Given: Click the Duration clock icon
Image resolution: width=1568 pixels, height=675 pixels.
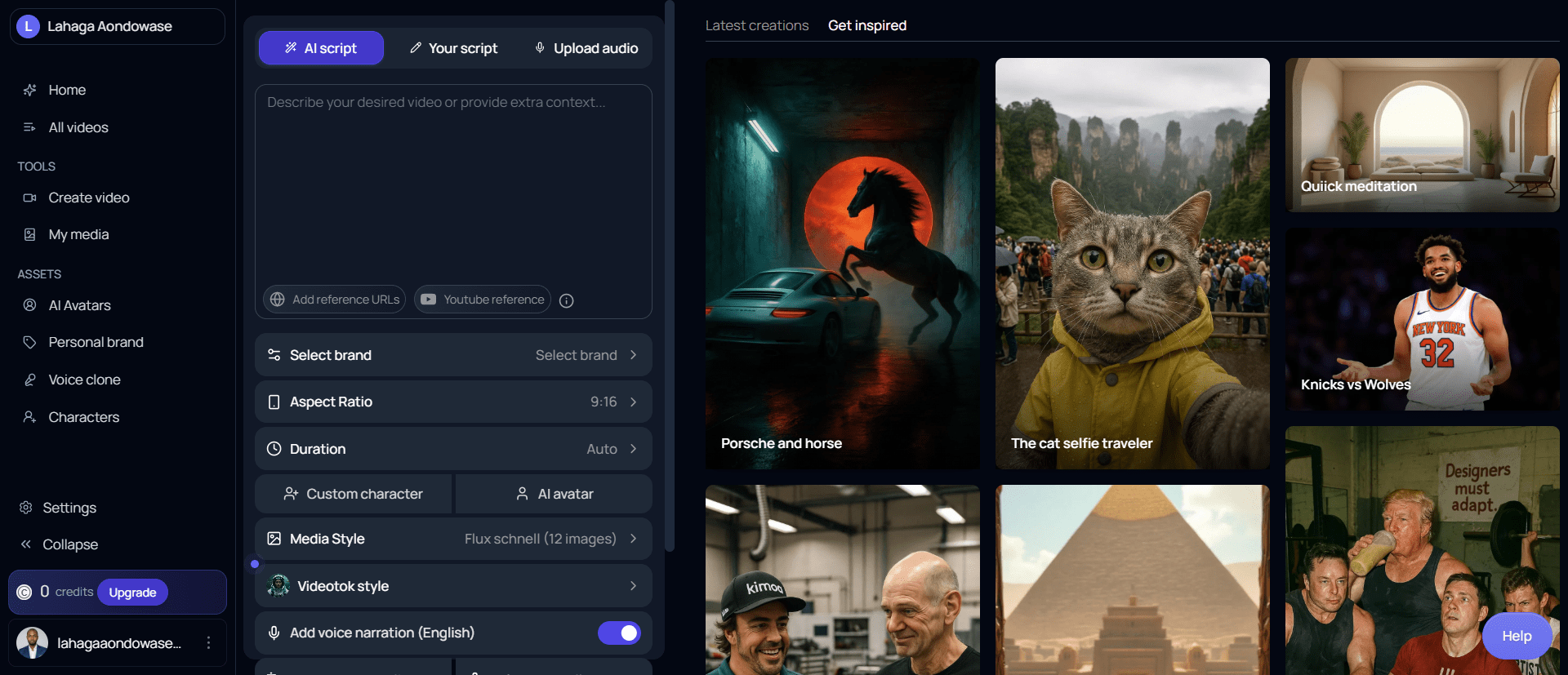Looking at the screenshot, I should (x=274, y=449).
